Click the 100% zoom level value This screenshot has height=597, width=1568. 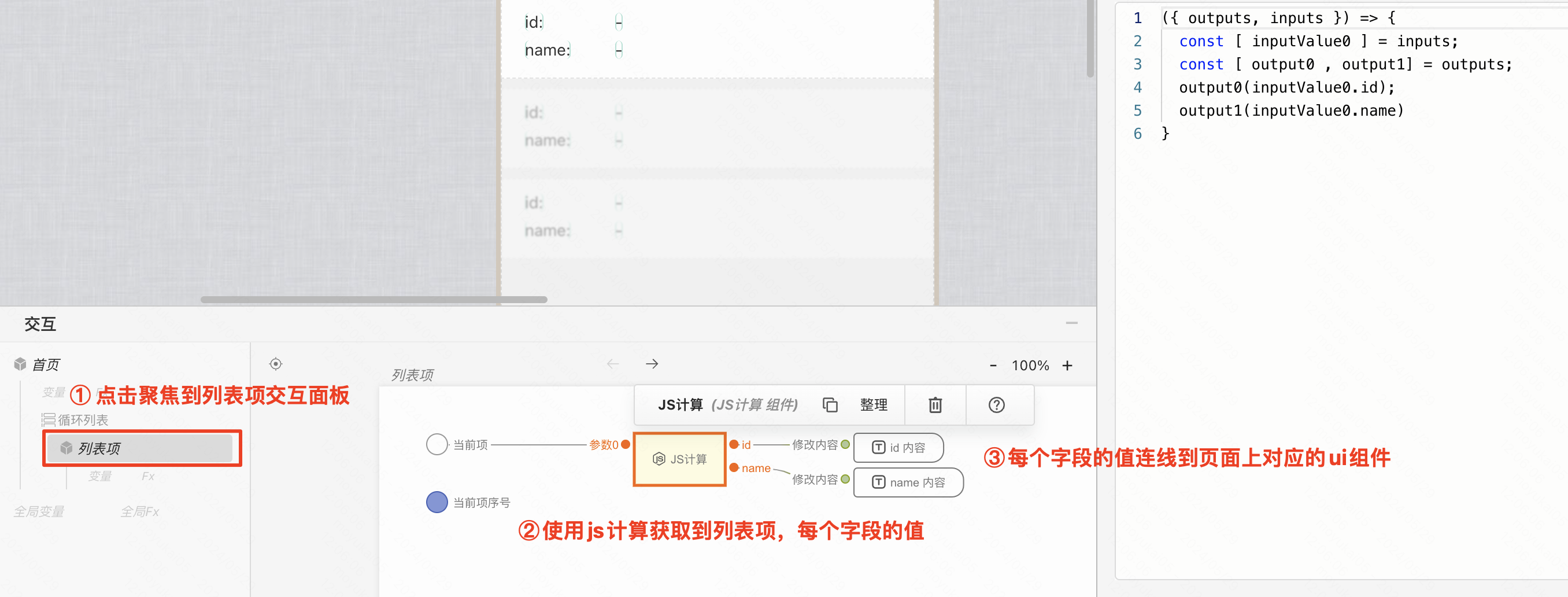tap(1030, 366)
